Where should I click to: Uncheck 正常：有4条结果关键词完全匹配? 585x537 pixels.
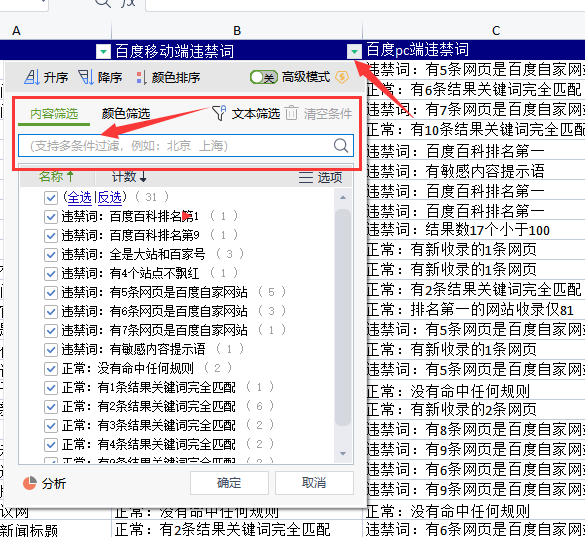pos(51,445)
